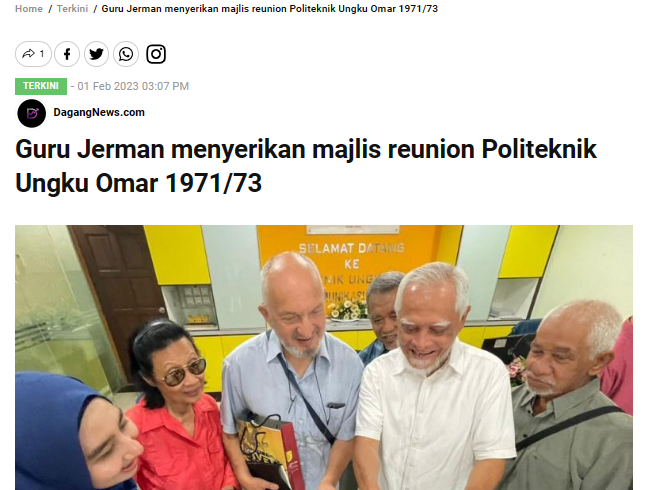Share article on Facebook
This screenshot has width=649, height=490.
(67, 54)
